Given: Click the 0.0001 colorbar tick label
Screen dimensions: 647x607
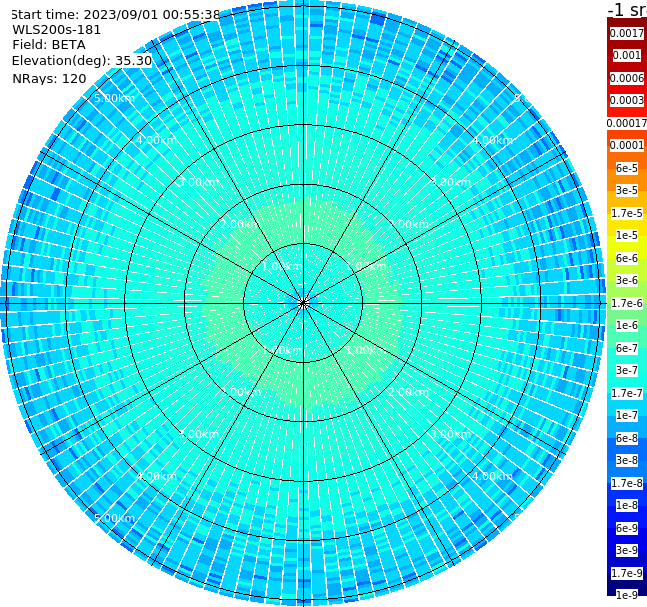Looking at the screenshot, I should 627,145.
